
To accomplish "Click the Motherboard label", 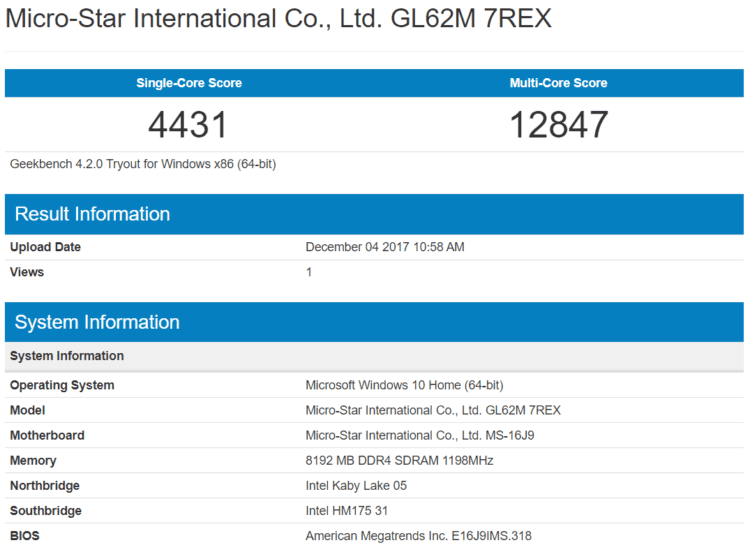I will [47, 435].
